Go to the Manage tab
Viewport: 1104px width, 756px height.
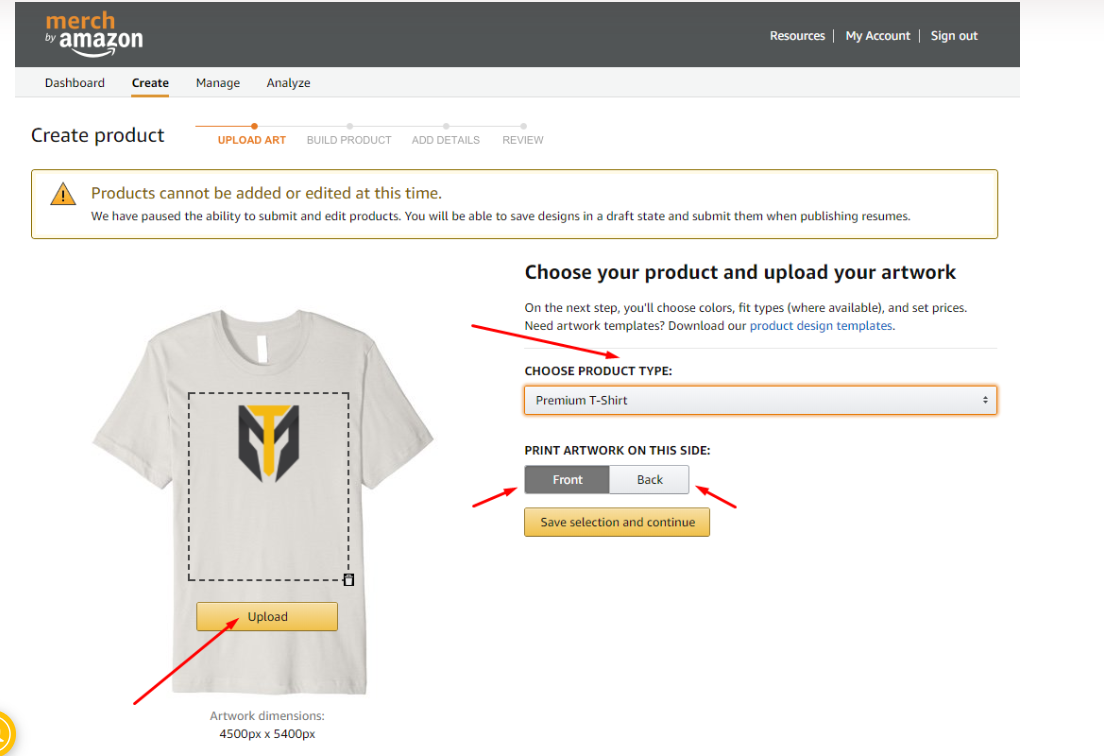pos(218,82)
